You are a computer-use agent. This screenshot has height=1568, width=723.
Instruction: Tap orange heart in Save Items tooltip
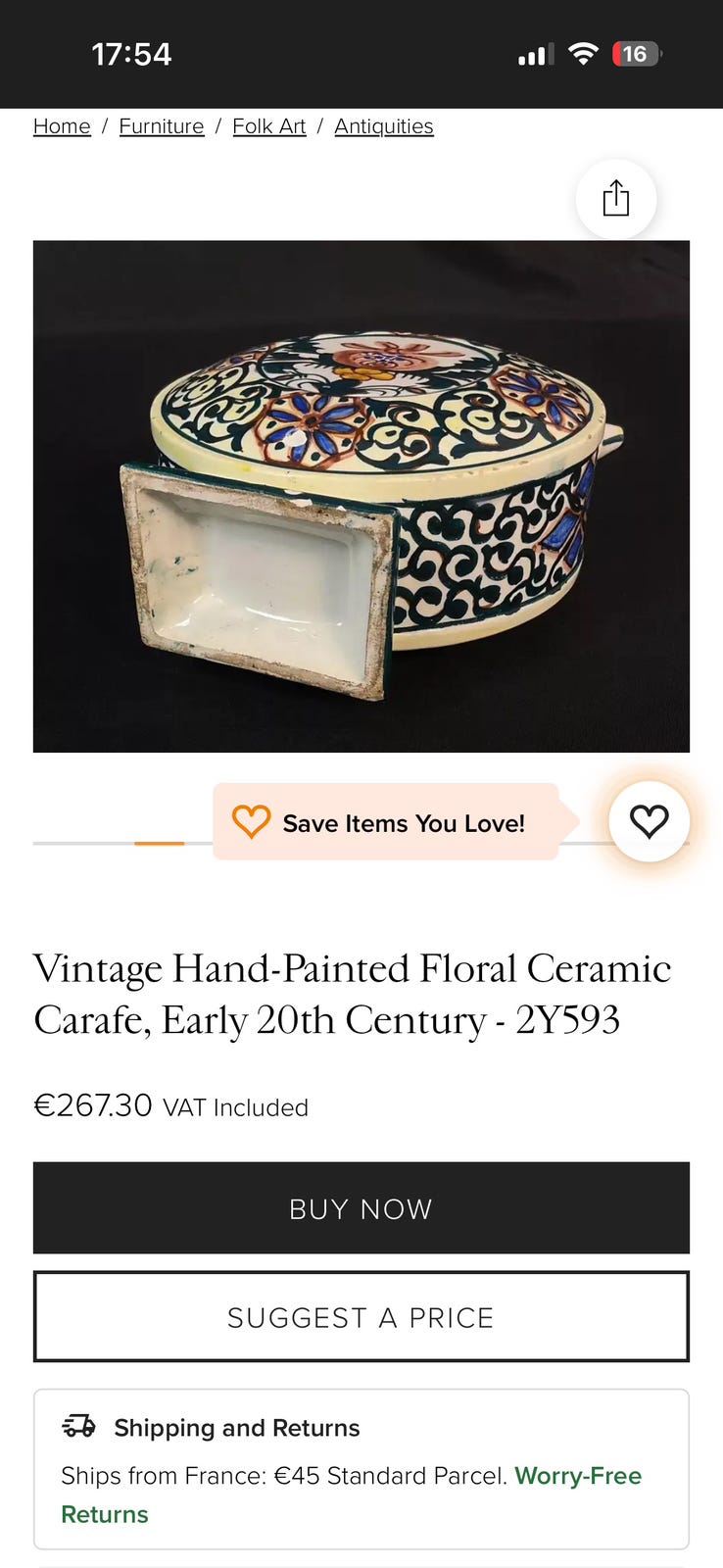(251, 821)
